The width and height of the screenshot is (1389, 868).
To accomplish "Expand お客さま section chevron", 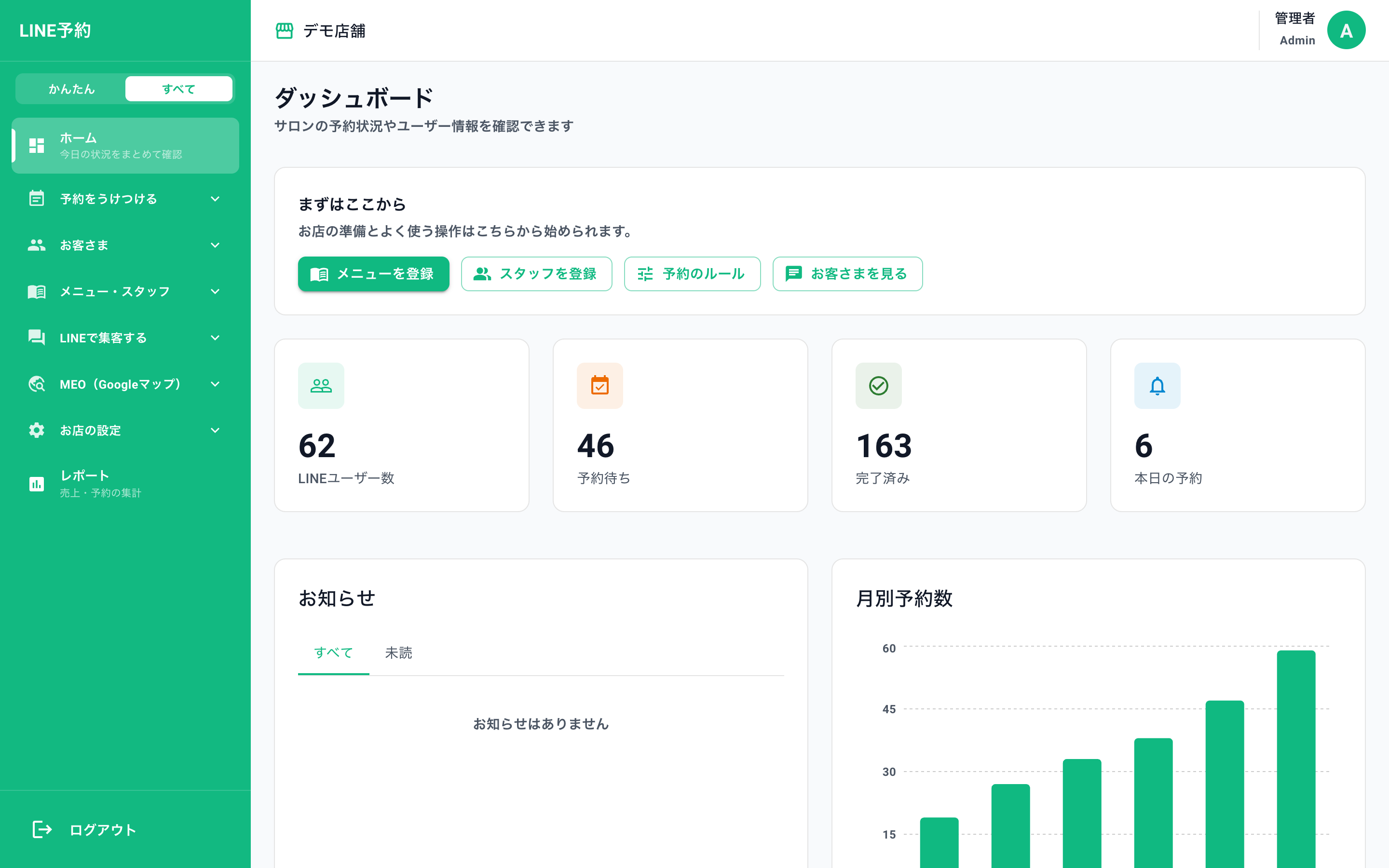I will [215, 245].
